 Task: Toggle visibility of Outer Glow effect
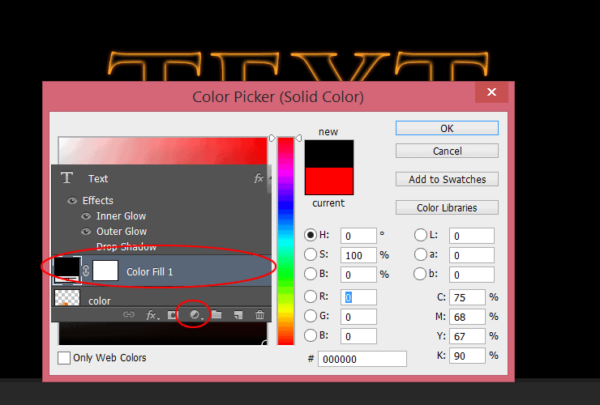tap(86, 231)
